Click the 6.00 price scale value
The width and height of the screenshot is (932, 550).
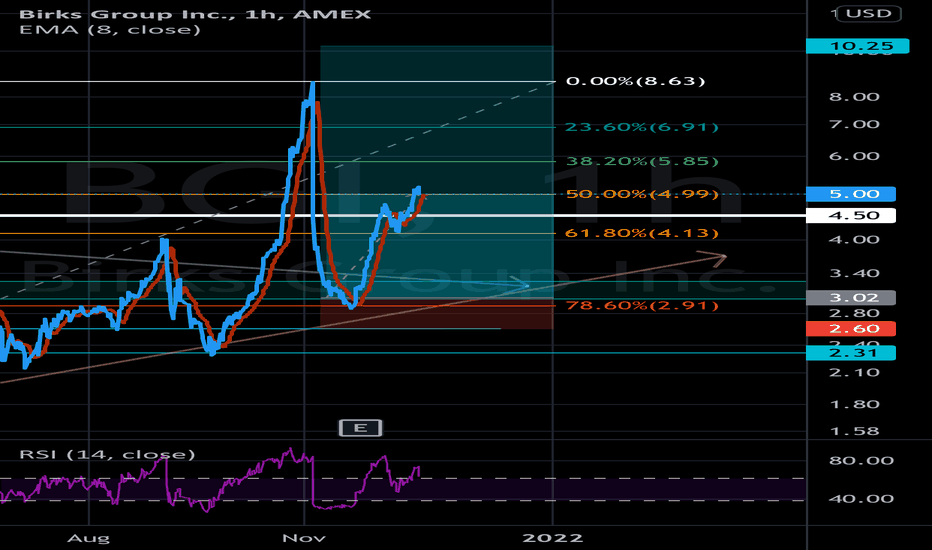pyautogui.click(x=854, y=156)
